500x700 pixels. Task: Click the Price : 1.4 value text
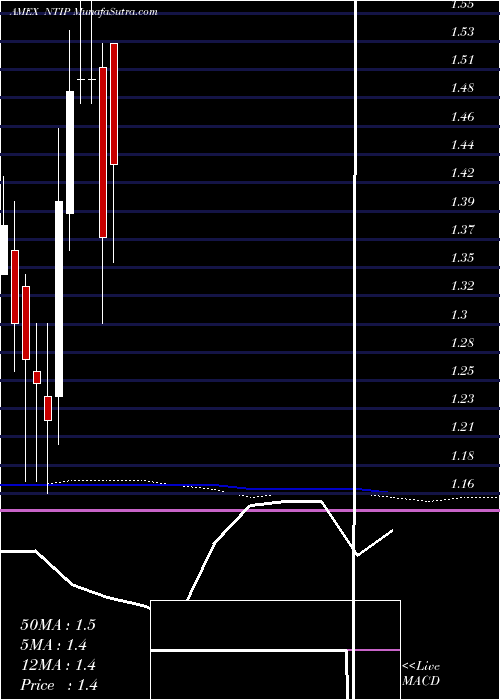[59, 685]
